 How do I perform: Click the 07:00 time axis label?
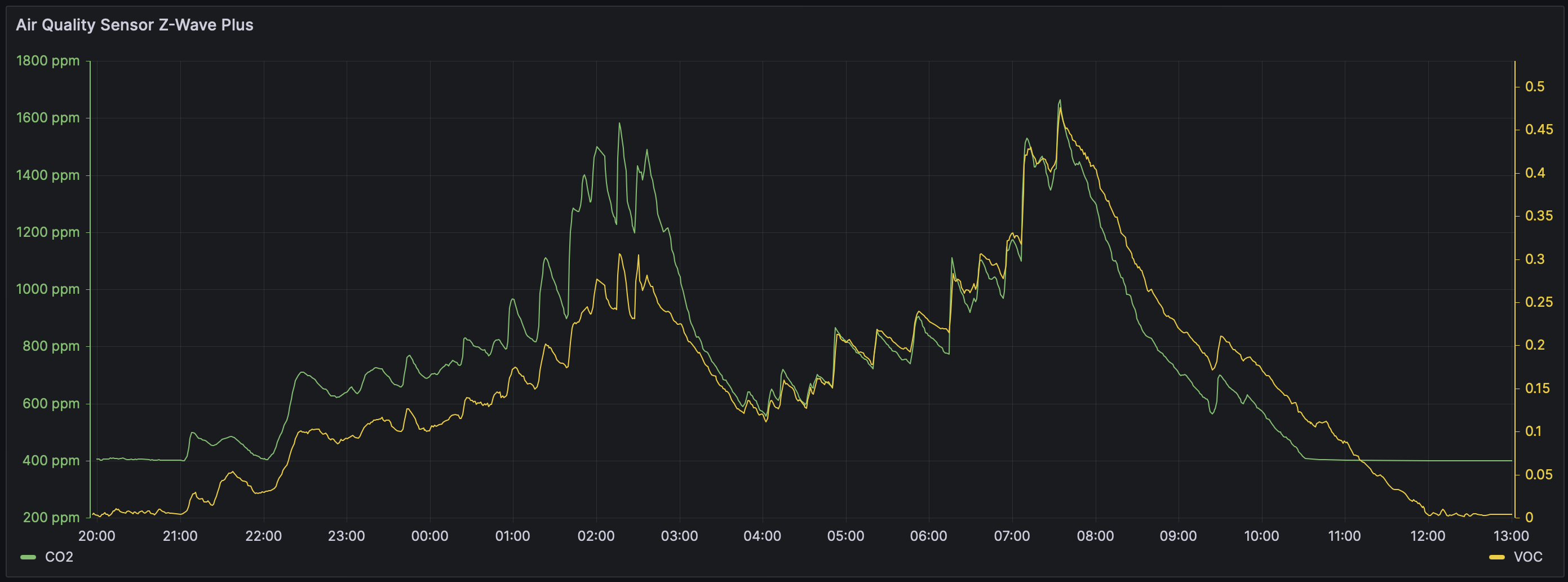coord(1012,536)
